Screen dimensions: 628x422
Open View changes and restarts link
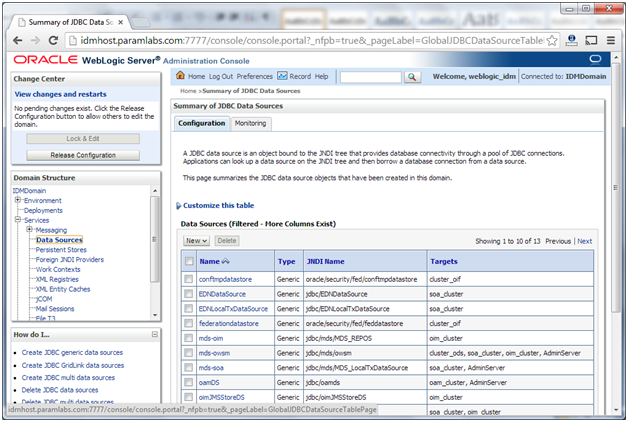click(x=60, y=94)
